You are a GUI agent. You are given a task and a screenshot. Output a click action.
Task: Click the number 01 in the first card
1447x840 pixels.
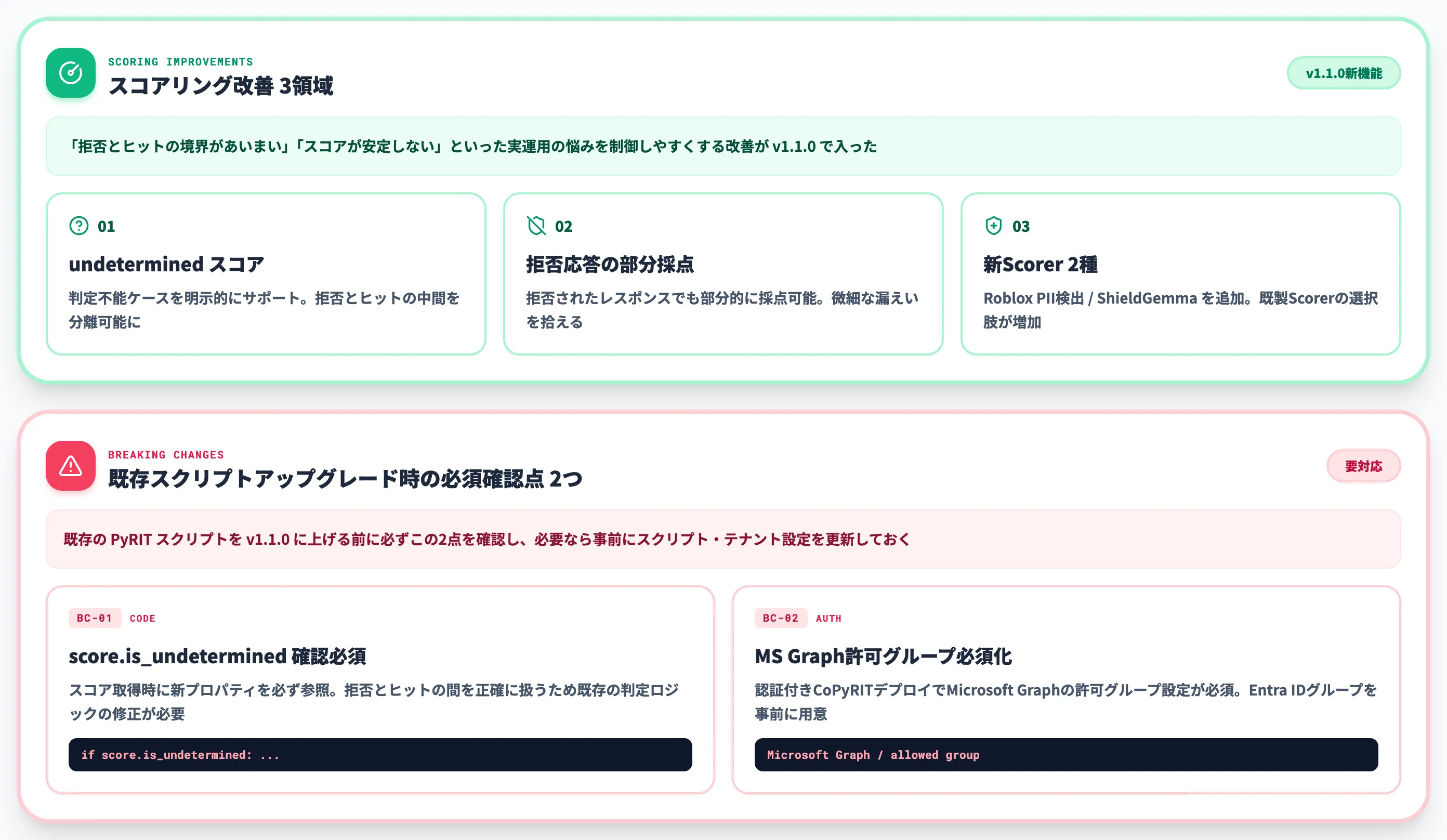point(106,226)
